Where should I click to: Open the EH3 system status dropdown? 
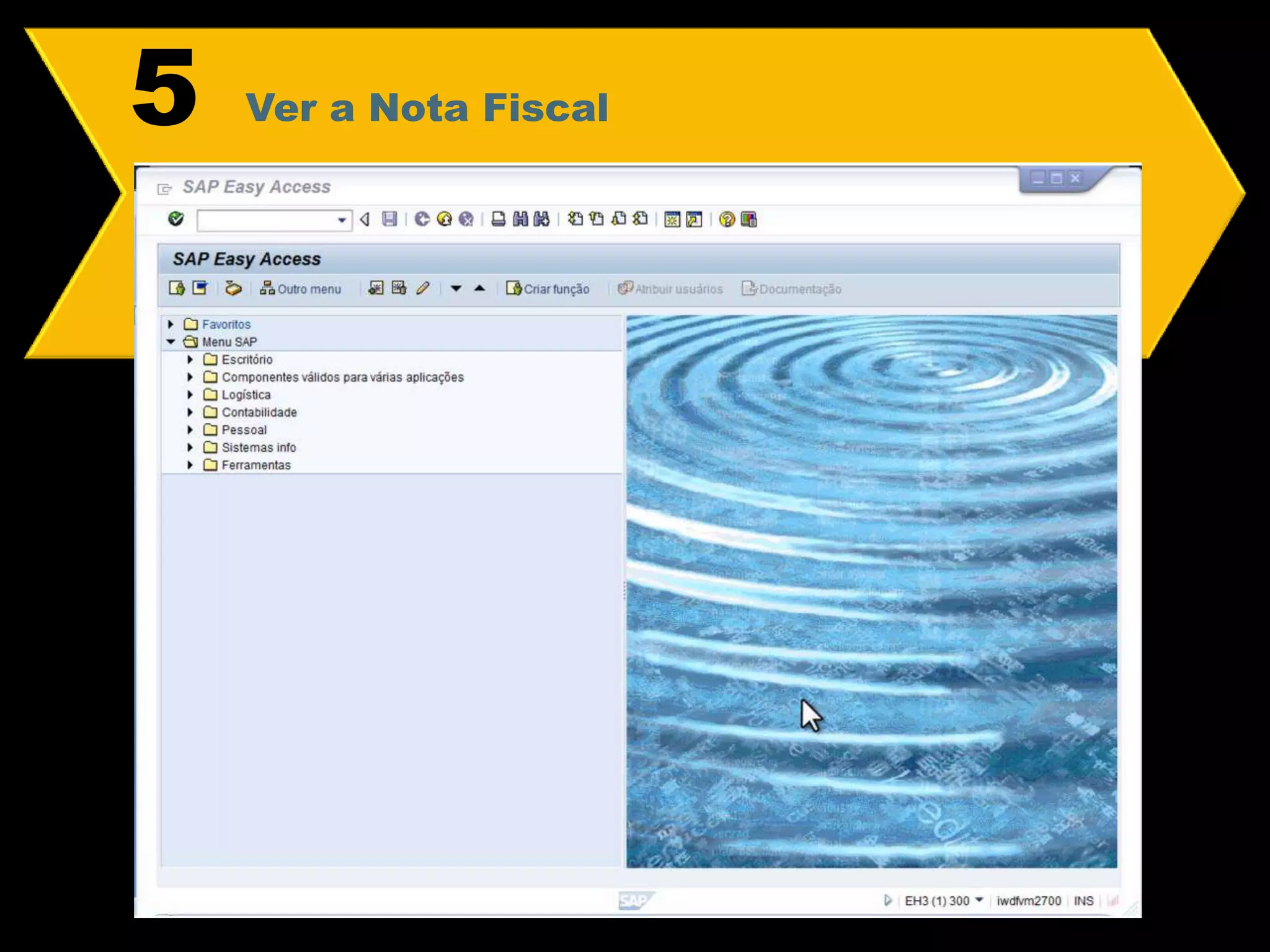coord(979,900)
